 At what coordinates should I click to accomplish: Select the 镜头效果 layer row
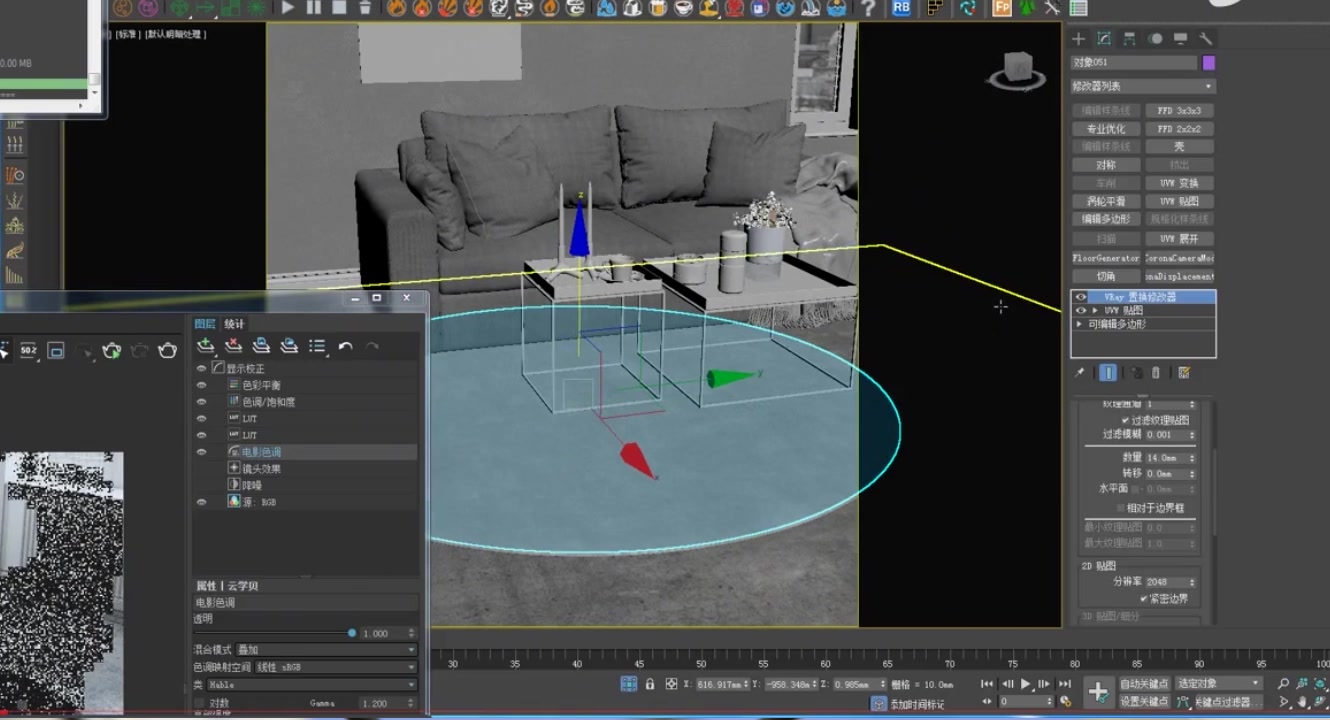click(x=305, y=469)
